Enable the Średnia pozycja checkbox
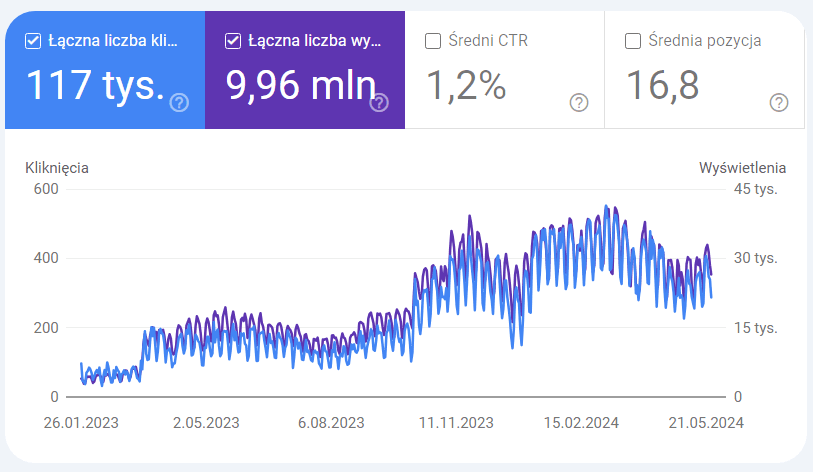 [633, 41]
